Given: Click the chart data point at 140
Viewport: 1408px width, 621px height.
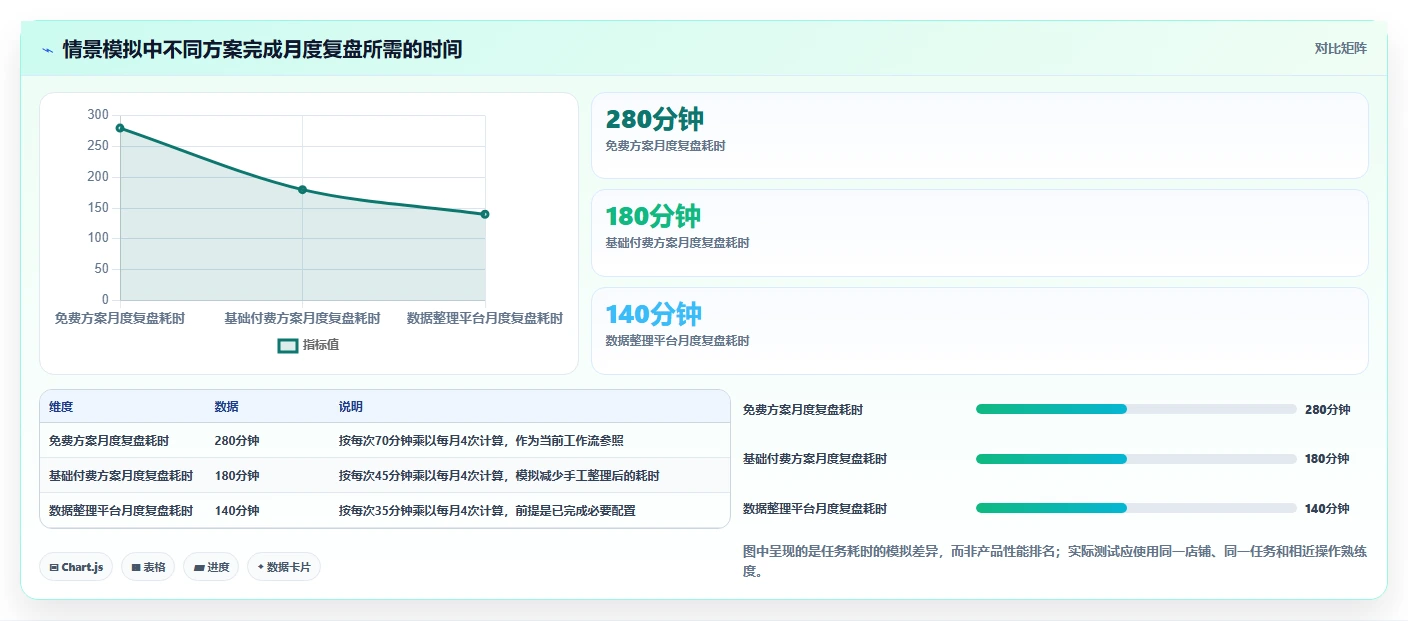Looking at the screenshot, I should pyautogui.click(x=485, y=214).
